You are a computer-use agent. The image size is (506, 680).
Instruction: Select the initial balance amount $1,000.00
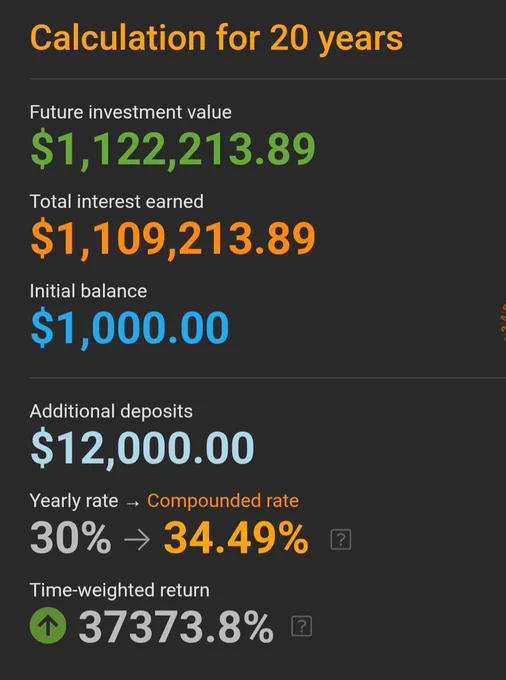130,328
